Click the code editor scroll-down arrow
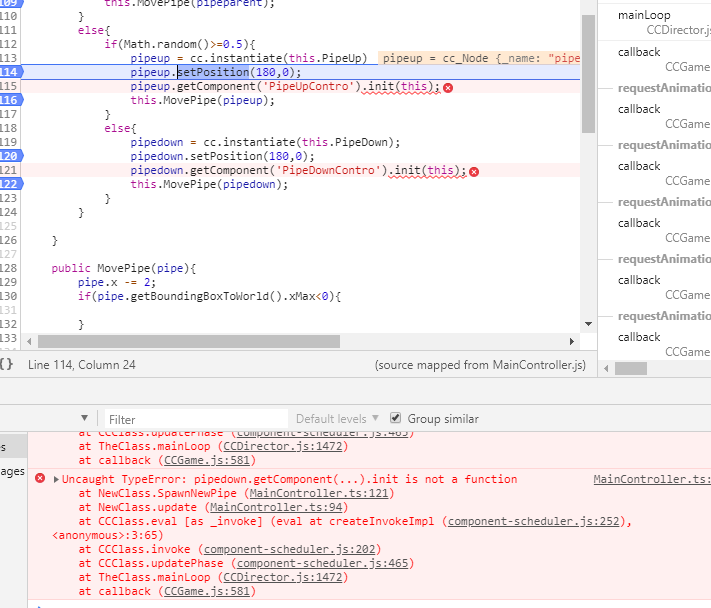 (x=588, y=324)
